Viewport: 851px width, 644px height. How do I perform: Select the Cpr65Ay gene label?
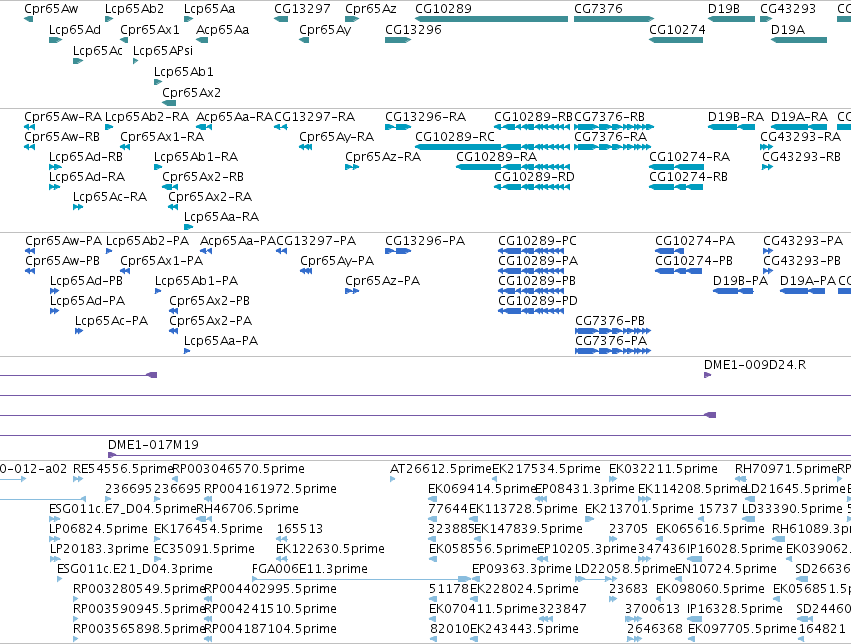[325, 30]
